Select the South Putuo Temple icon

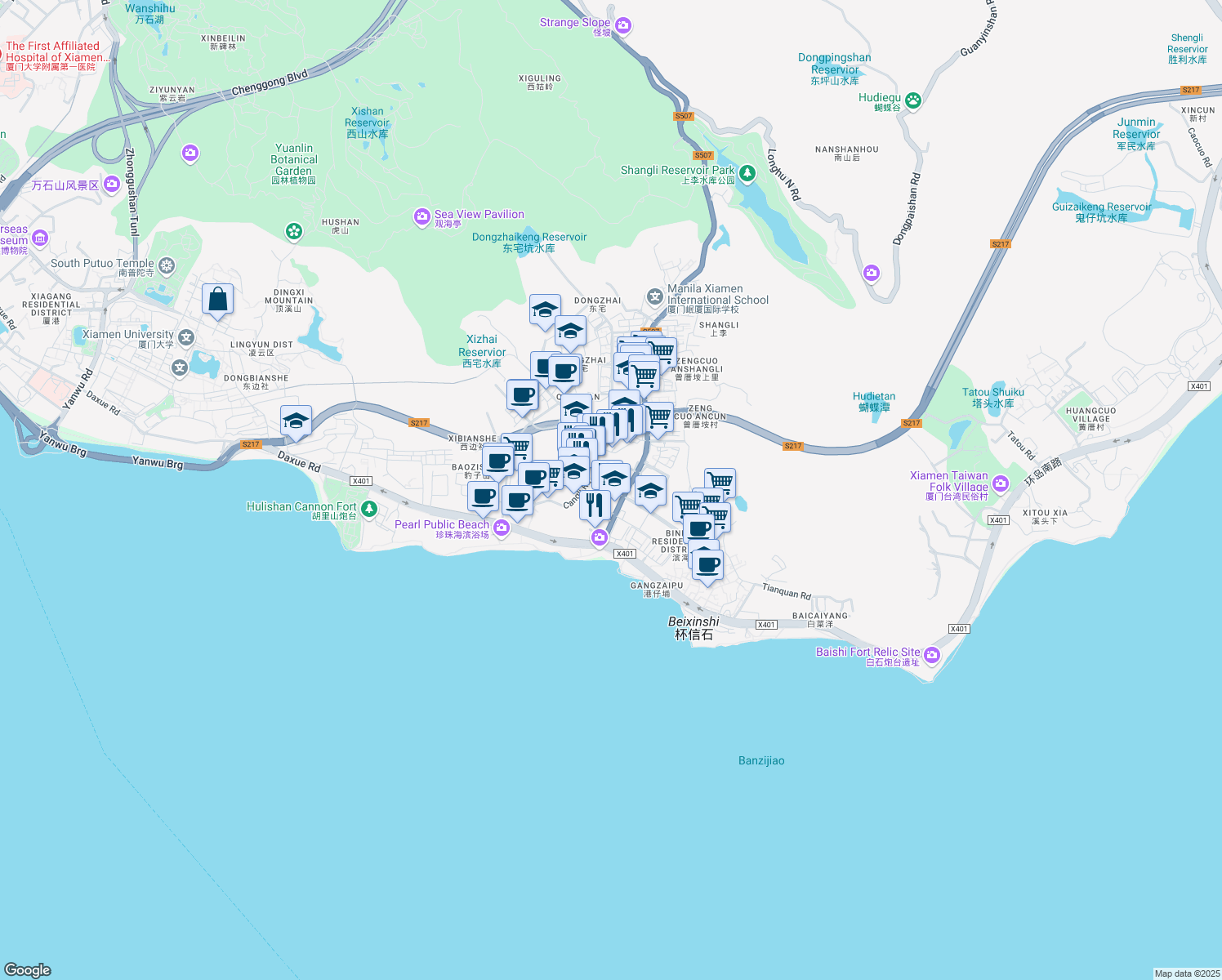[167, 265]
